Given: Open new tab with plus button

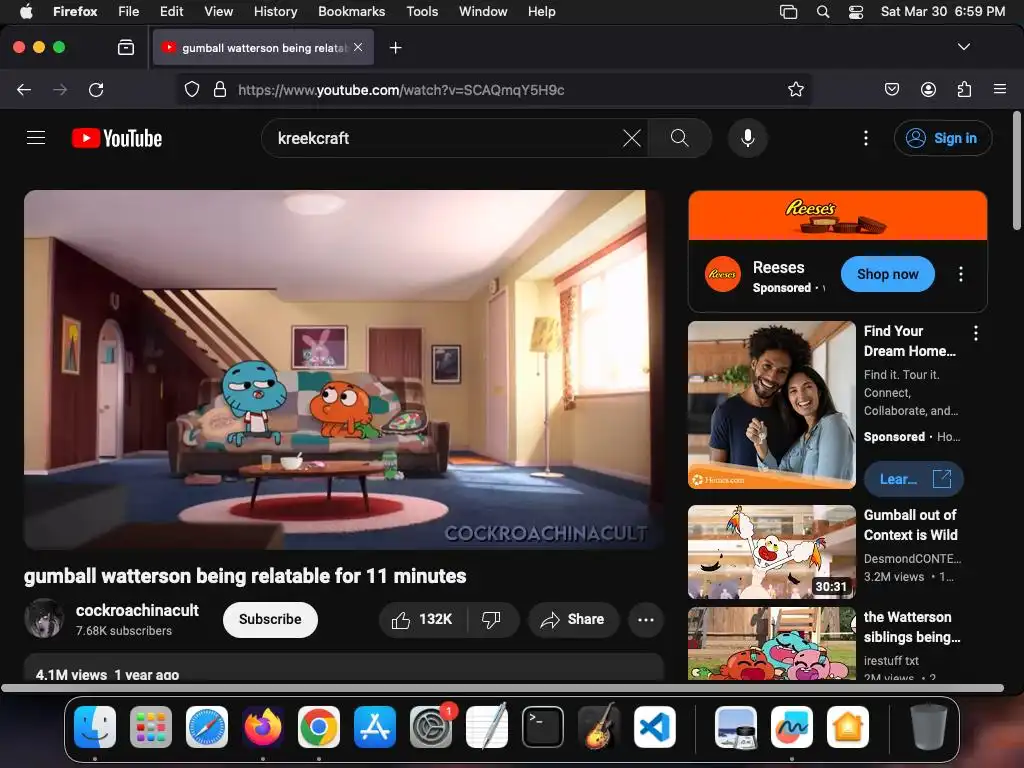Looking at the screenshot, I should 395,48.
